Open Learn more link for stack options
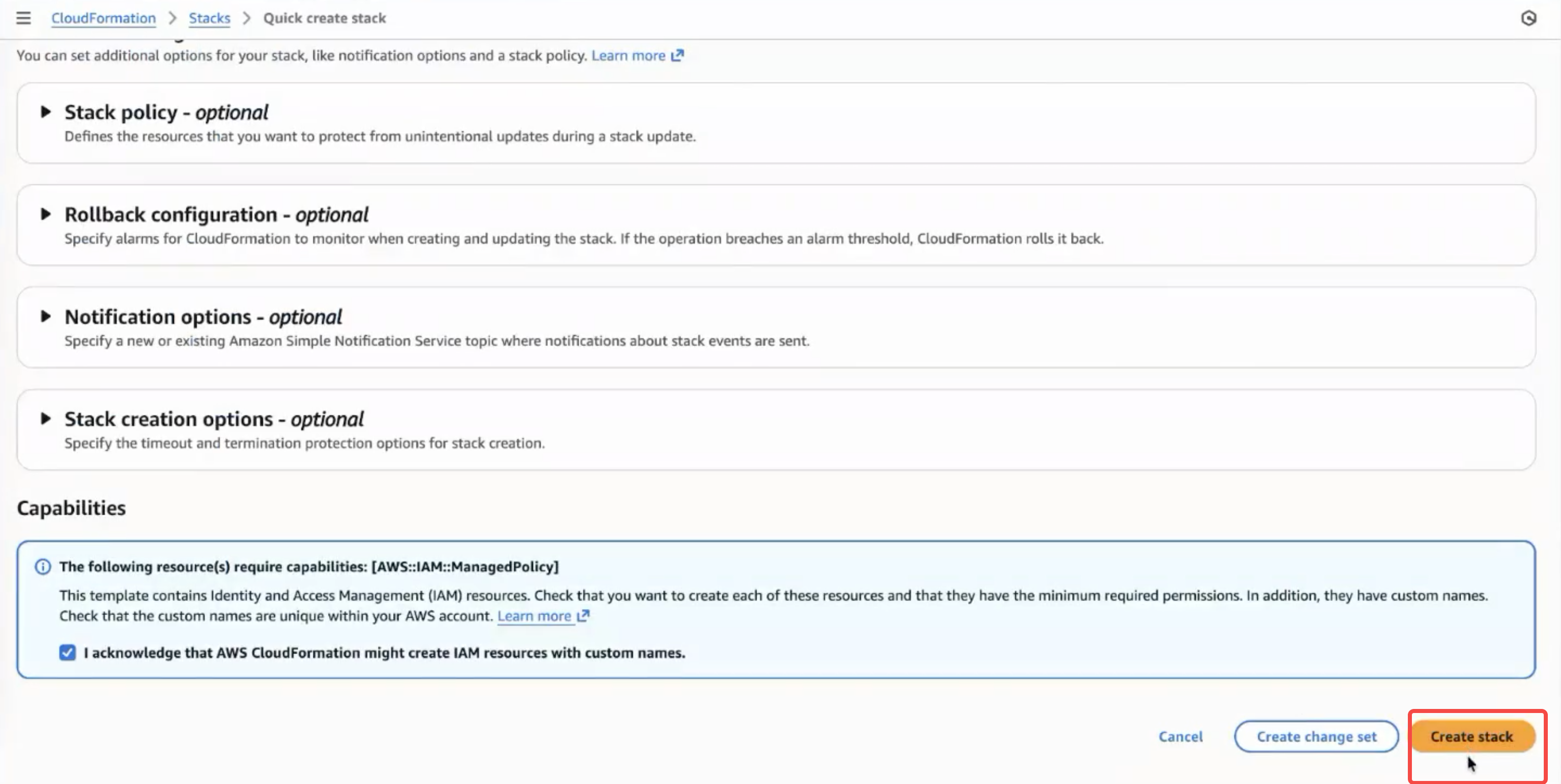The width and height of the screenshot is (1561, 784). point(628,55)
